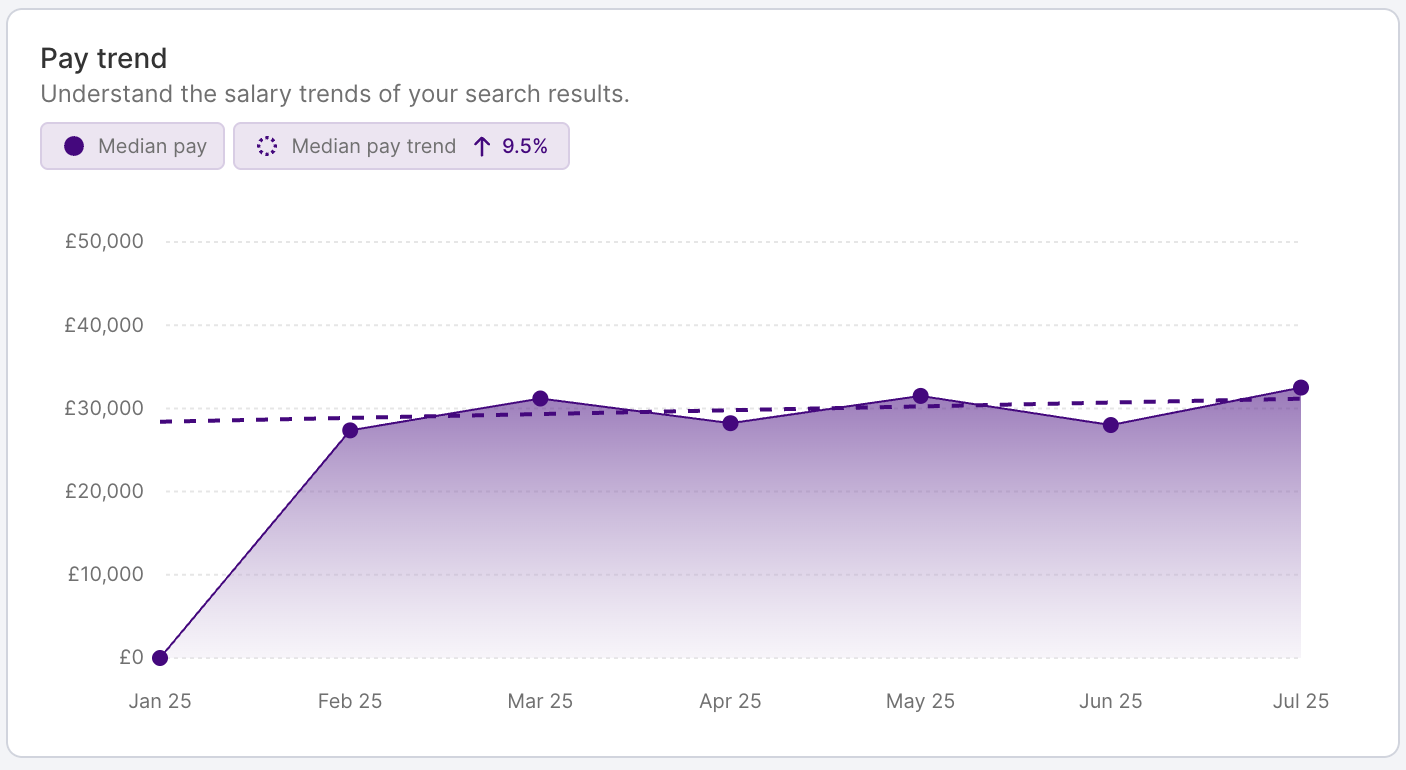Select the Jun 25 median pay data point

(x=1110, y=425)
